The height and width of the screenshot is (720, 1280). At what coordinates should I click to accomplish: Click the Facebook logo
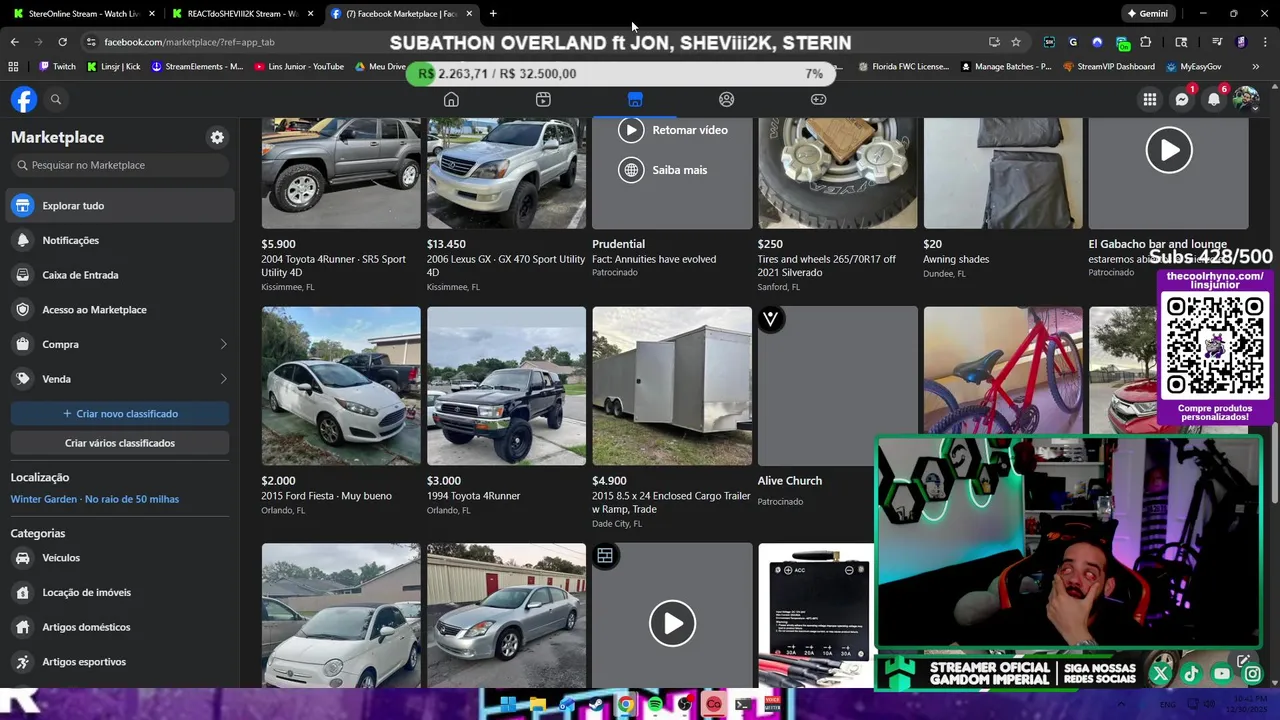coord(24,99)
